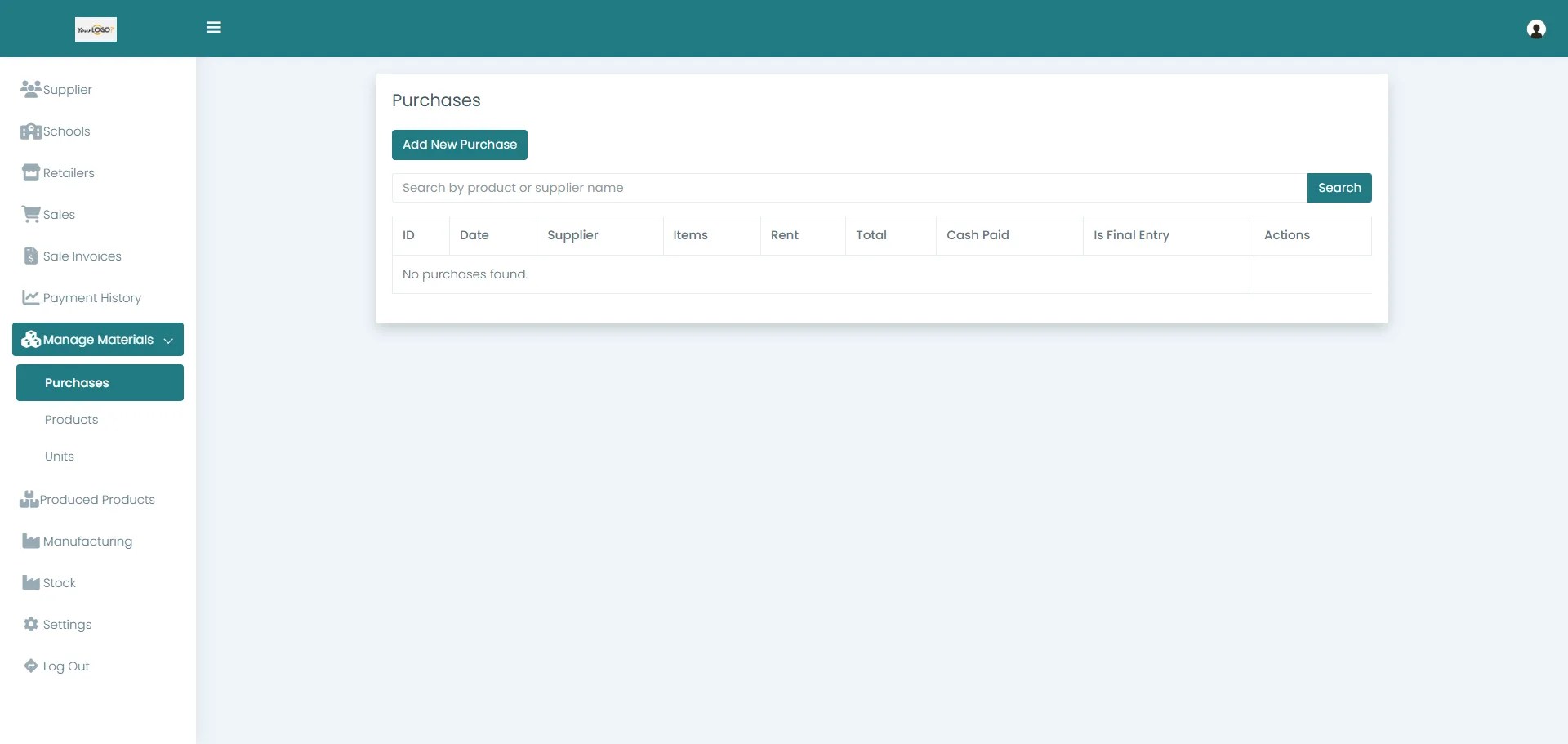Click the Schools building icon

coord(31,131)
